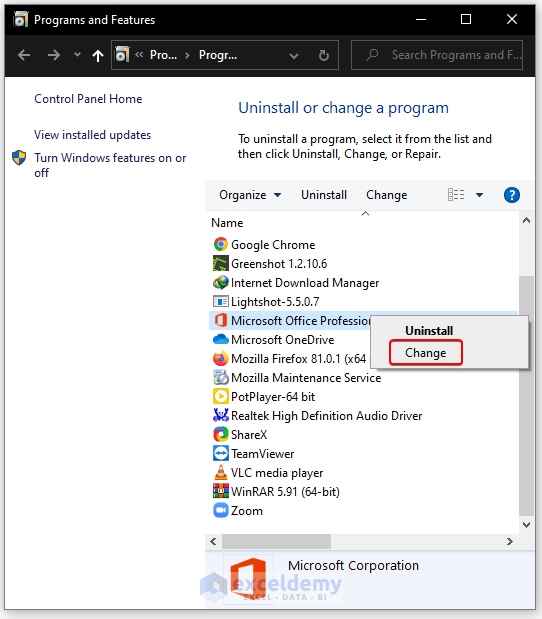Select VLC media player entry
This screenshot has width=542, height=619.
tap(277, 473)
